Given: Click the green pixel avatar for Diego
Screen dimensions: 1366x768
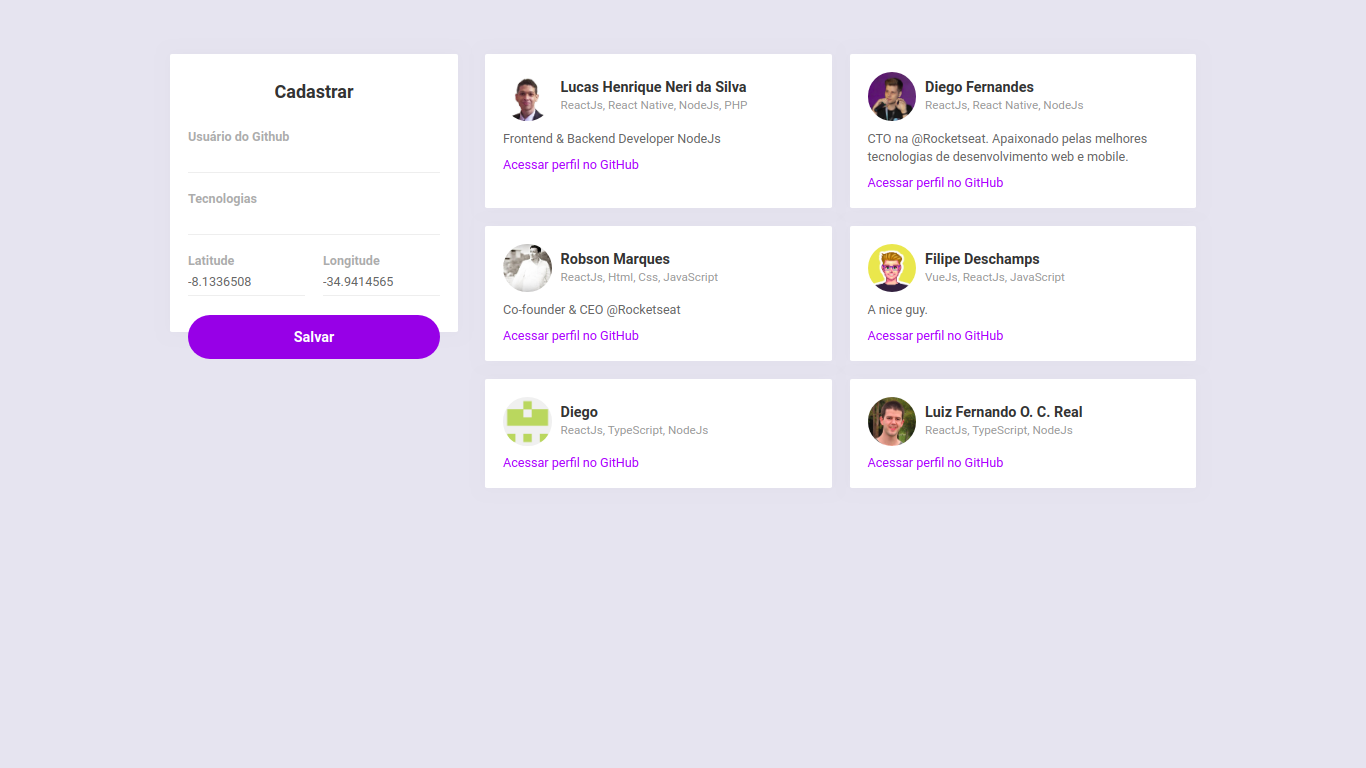Looking at the screenshot, I should pyautogui.click(x=527, y=421).
